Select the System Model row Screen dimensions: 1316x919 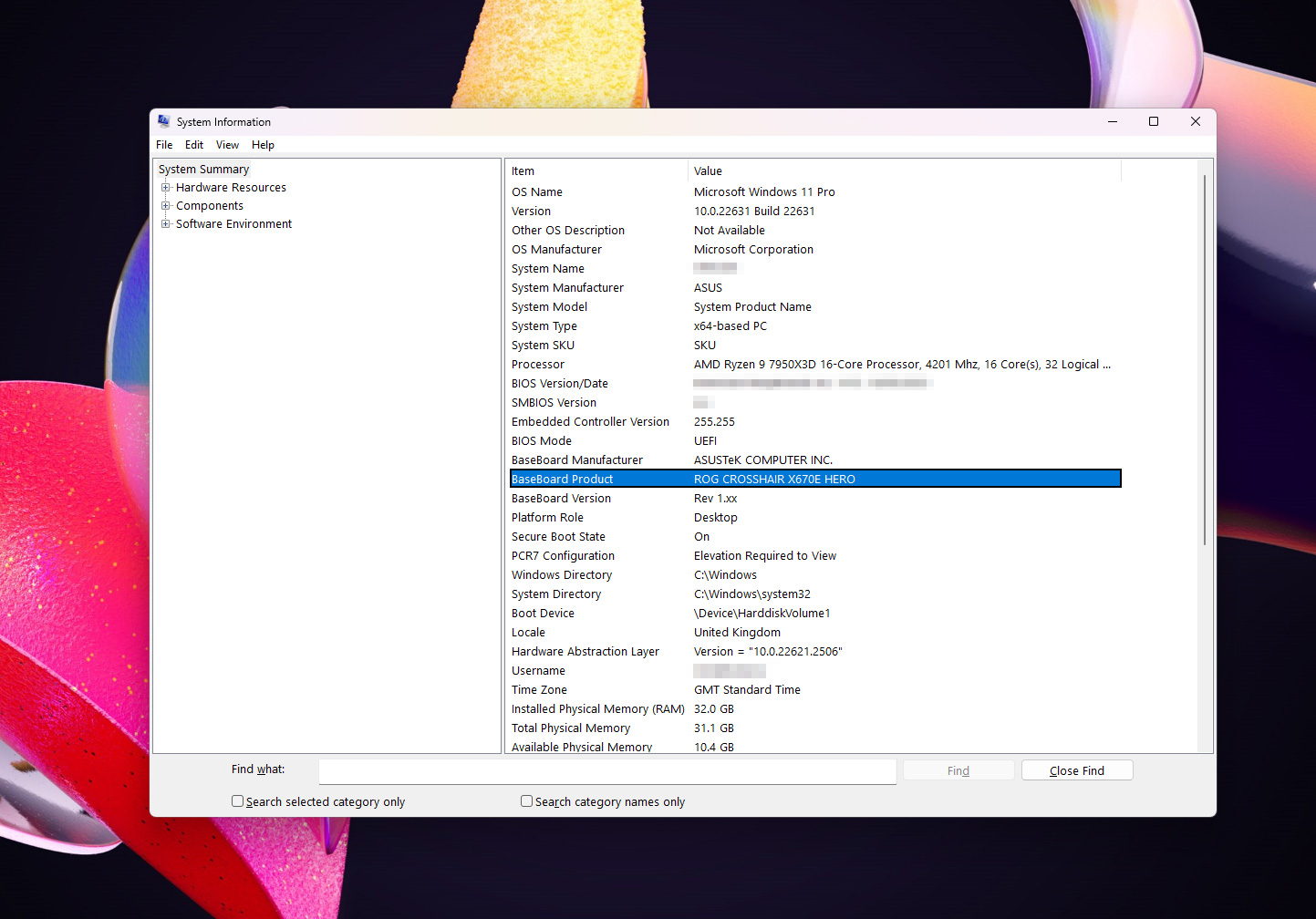point(814,307)
